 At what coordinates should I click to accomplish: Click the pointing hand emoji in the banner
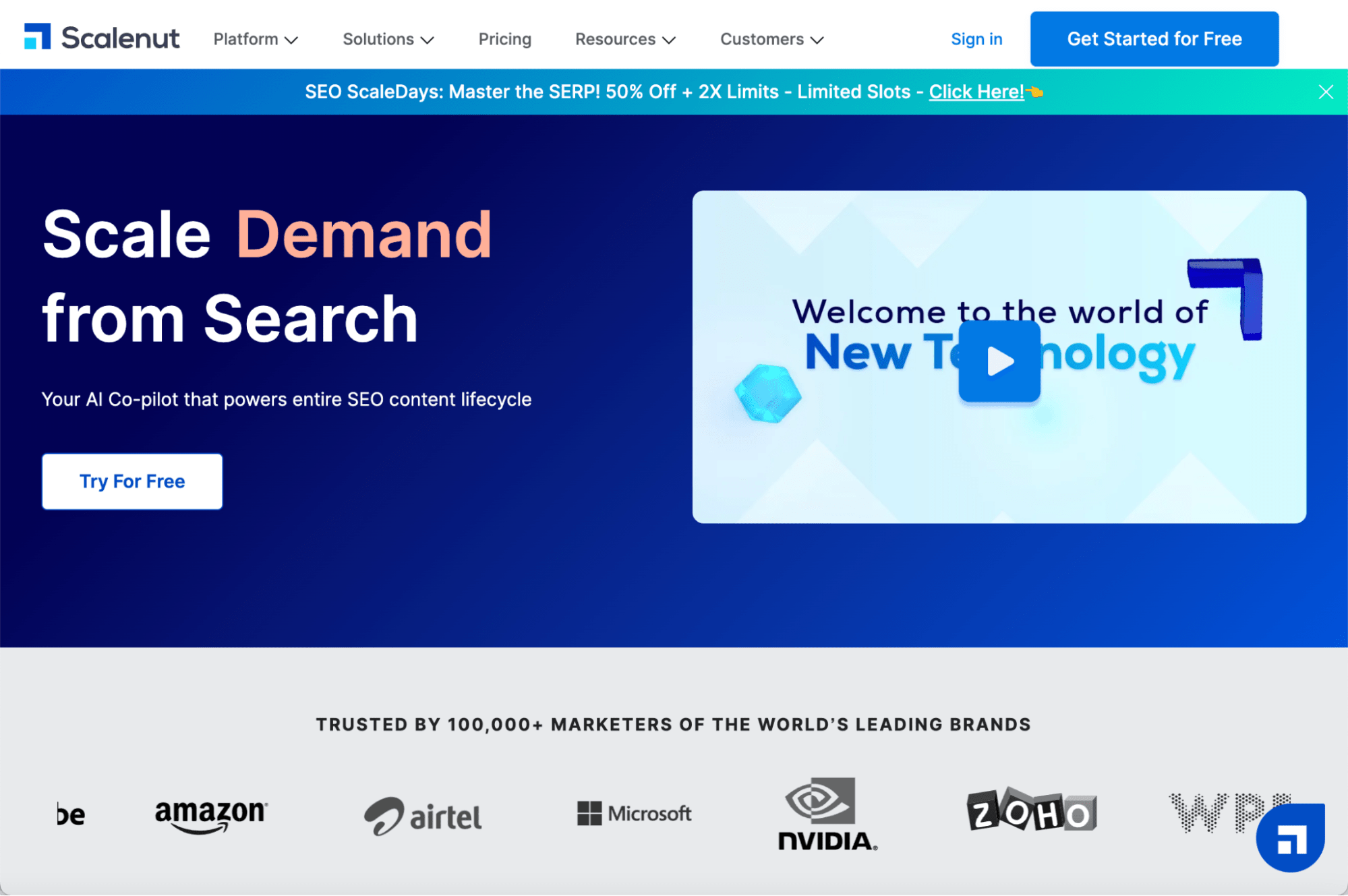(x=1035, y=92)
